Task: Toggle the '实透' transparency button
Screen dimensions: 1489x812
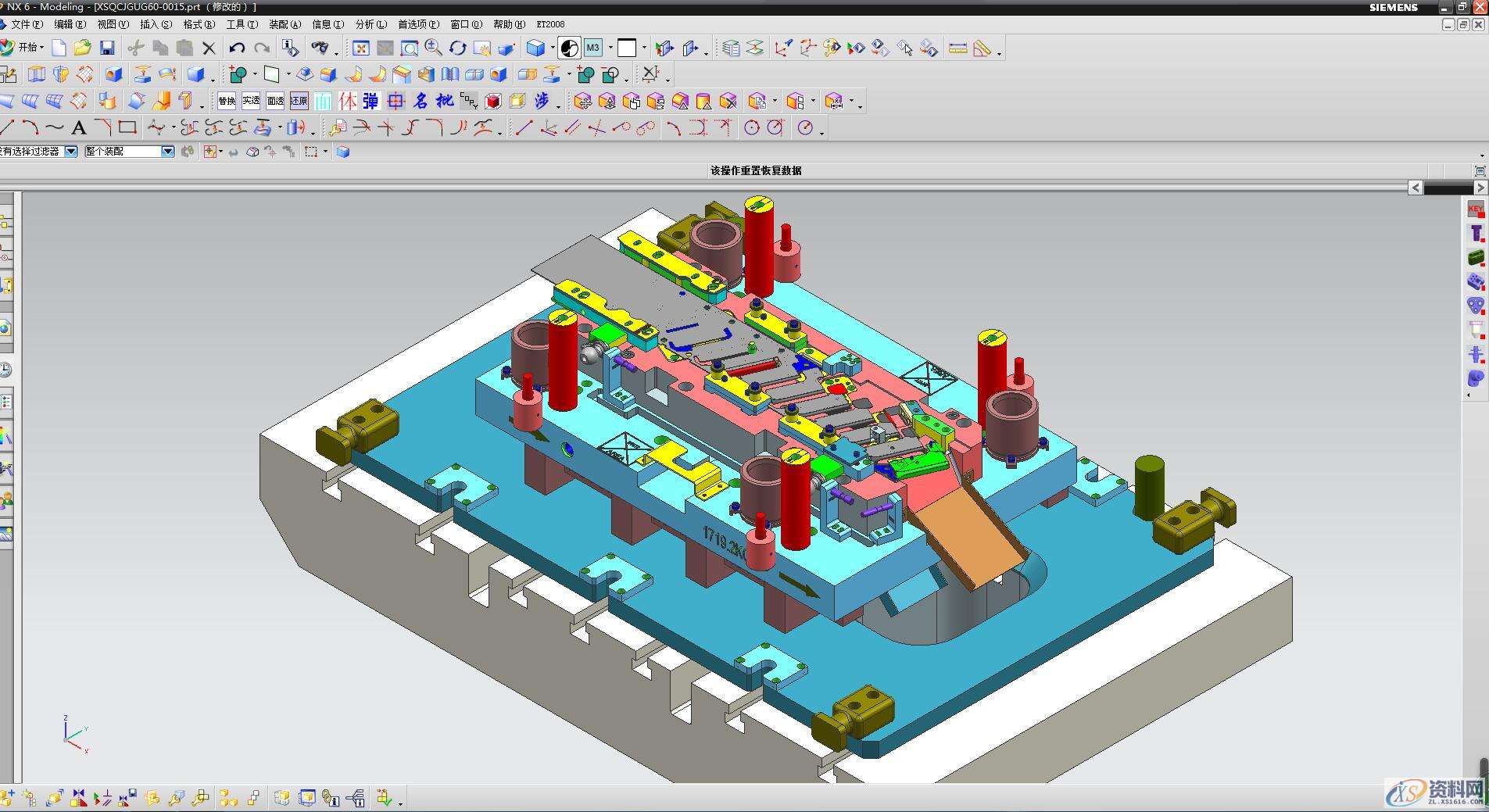Action: [x=251, y=101]
